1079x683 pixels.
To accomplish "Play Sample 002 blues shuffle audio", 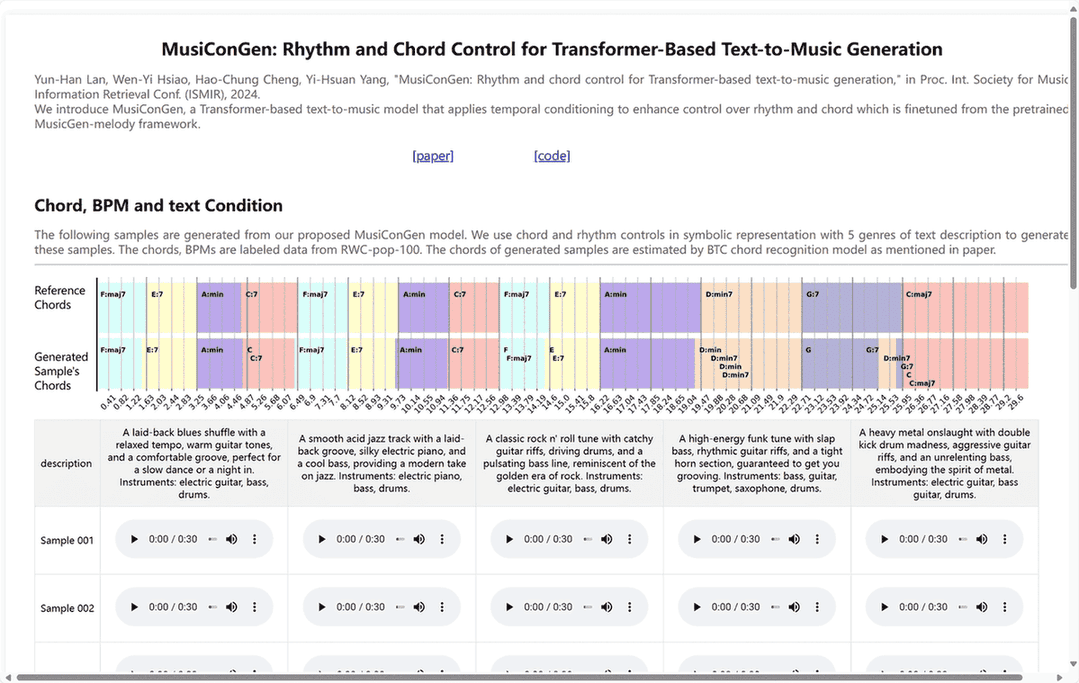I will (134, 607).
